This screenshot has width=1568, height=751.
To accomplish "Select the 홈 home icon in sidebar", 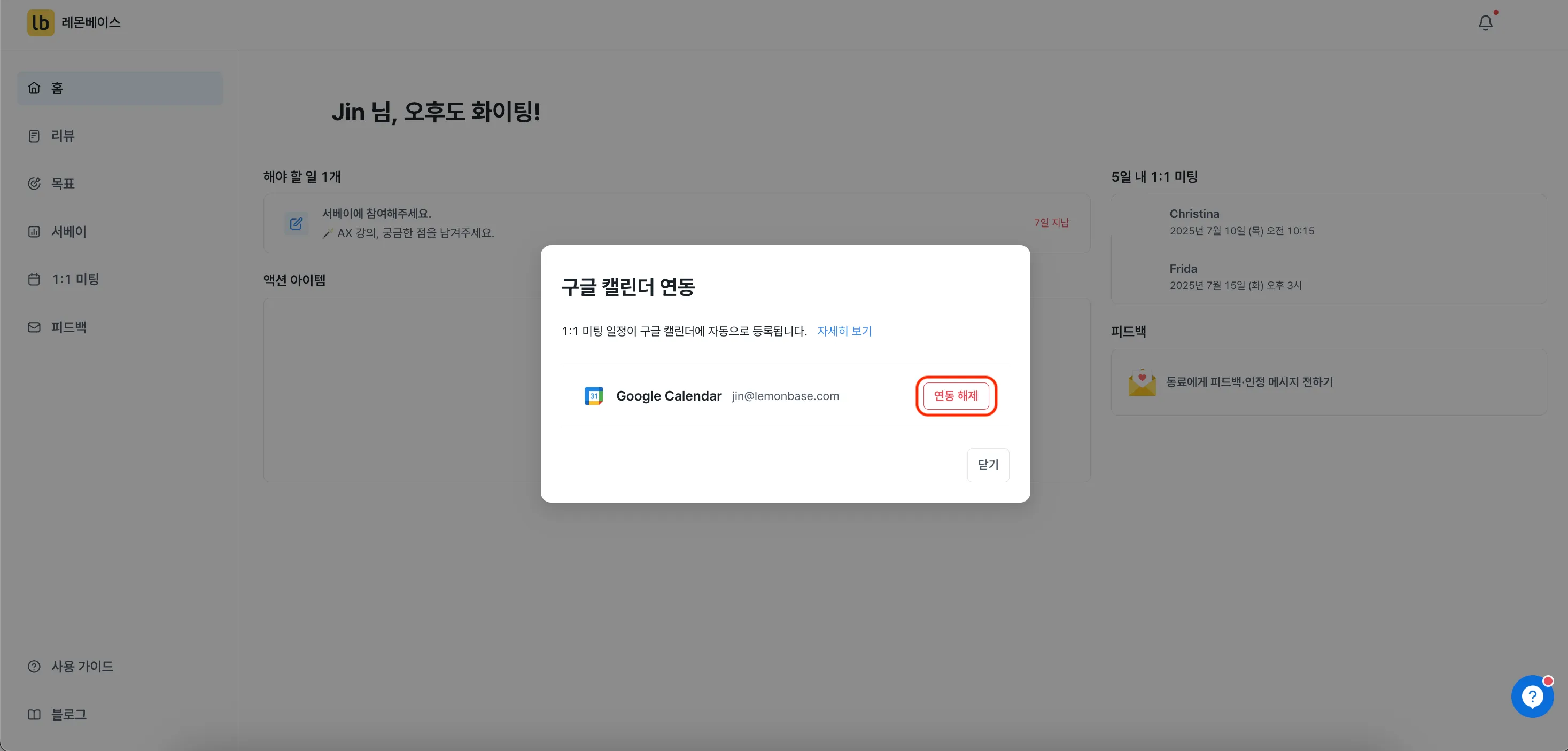I will [34, 88].
